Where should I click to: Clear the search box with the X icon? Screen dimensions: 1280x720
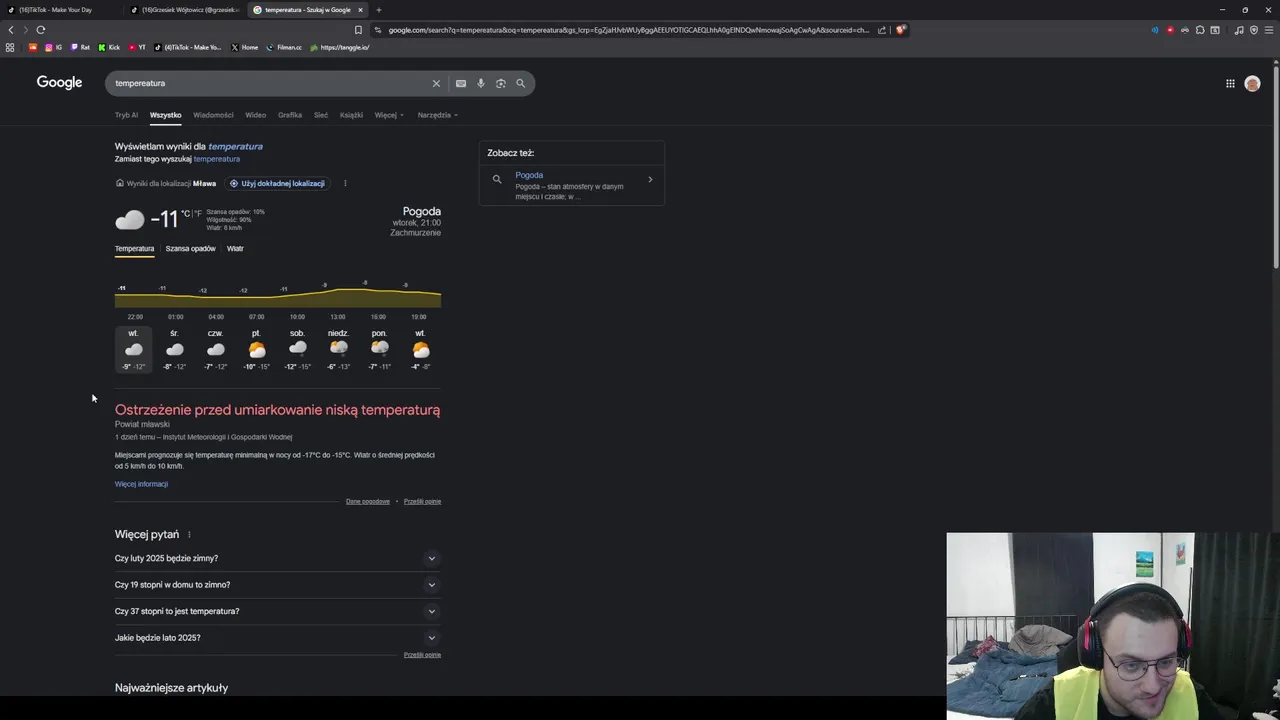(x=436, y=83)
